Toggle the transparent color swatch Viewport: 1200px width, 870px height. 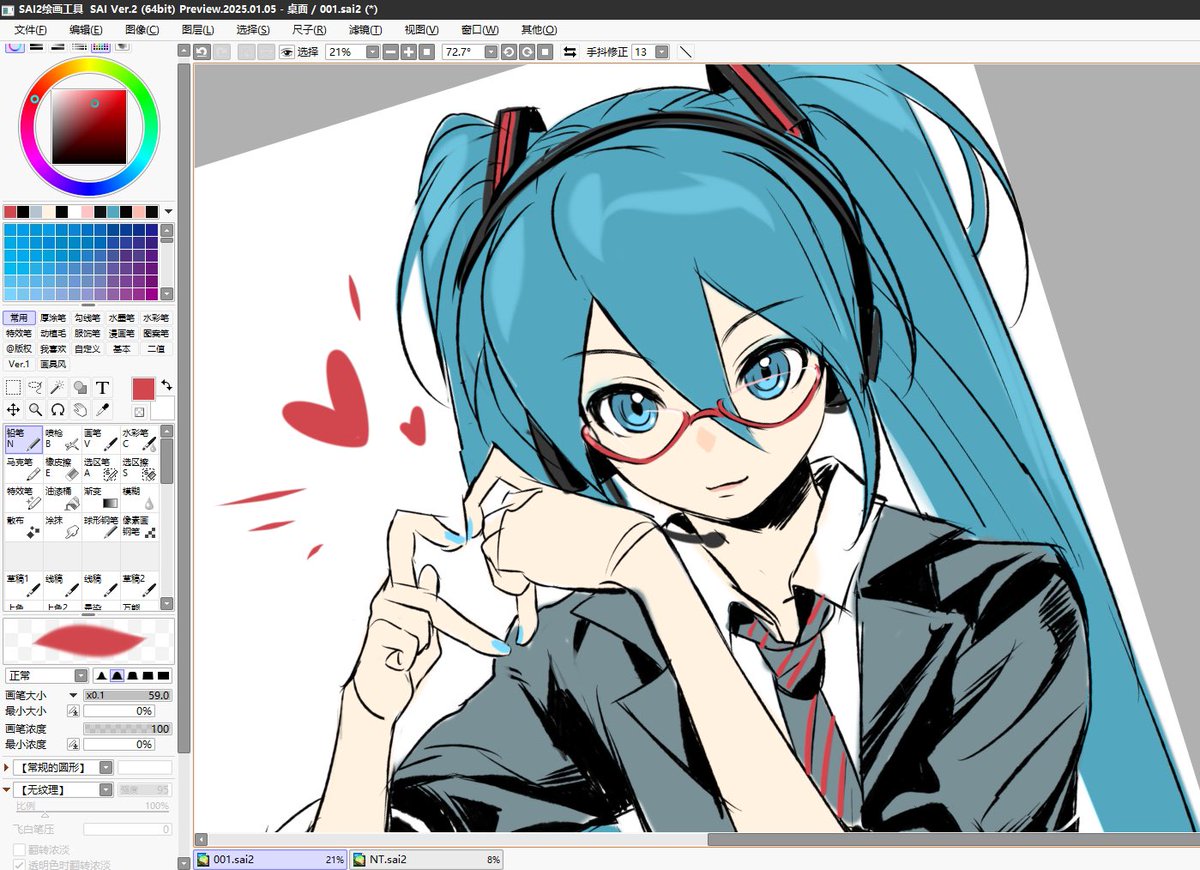click(x=139, y=411)
